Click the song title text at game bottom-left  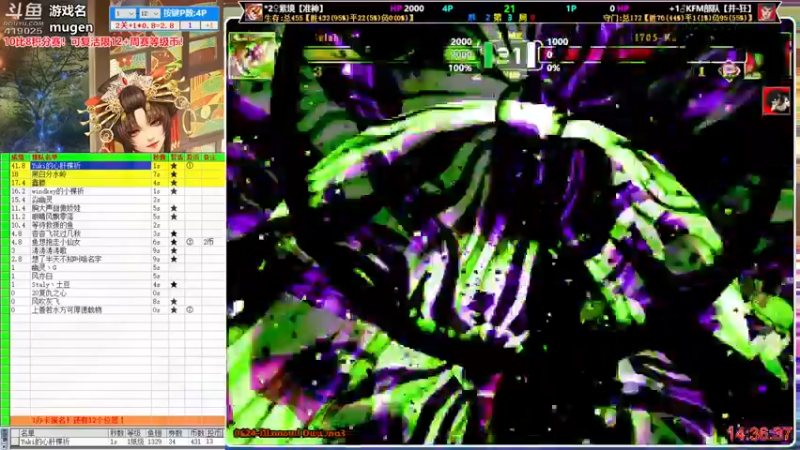(x=290, y=433)
